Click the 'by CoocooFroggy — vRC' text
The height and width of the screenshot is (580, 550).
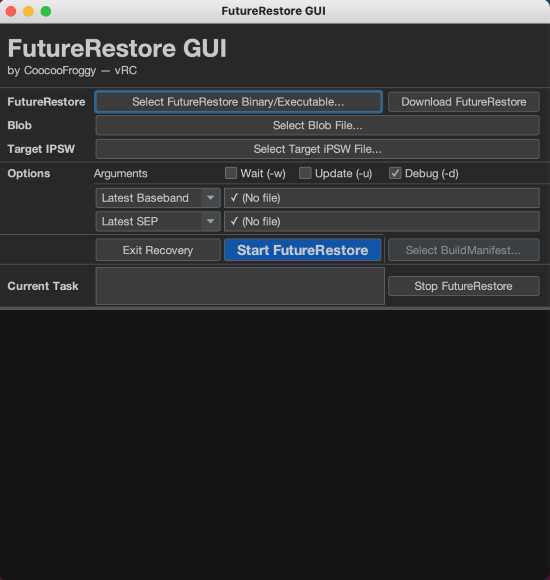(72, 70)
